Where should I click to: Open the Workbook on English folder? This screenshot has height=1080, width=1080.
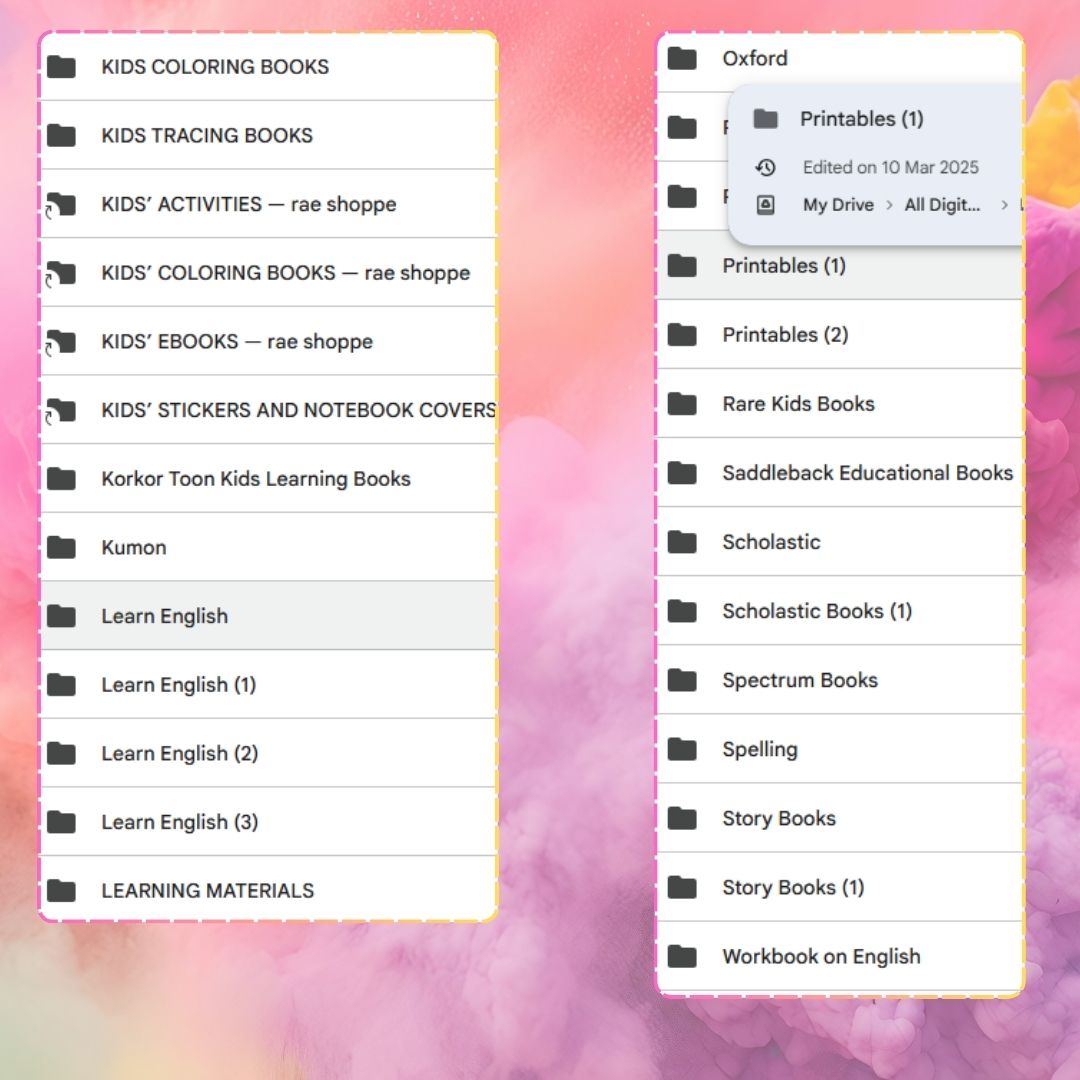coord(821,957)
